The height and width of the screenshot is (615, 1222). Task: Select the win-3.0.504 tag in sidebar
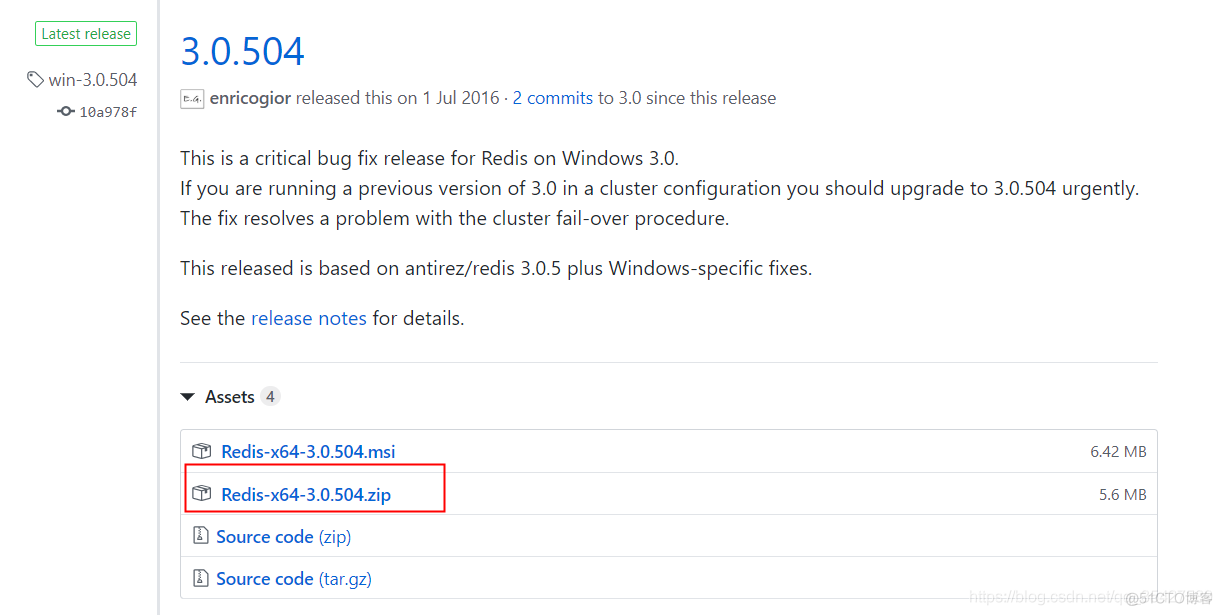(x=92, y=79)
